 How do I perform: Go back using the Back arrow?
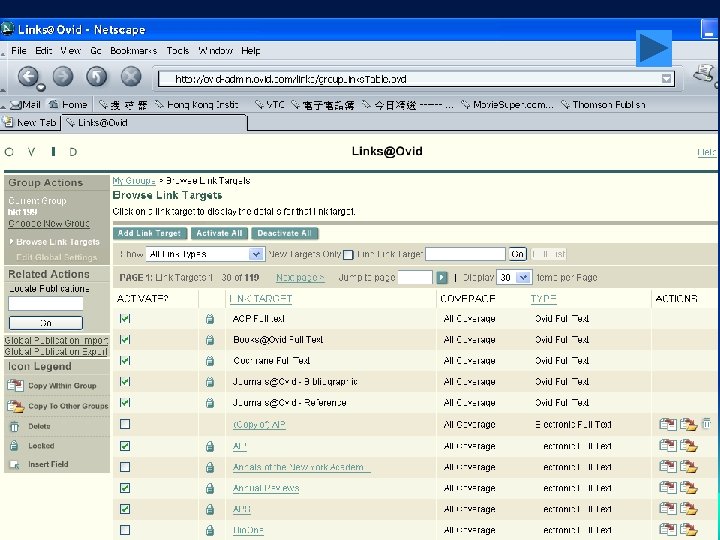coord(28,76)
